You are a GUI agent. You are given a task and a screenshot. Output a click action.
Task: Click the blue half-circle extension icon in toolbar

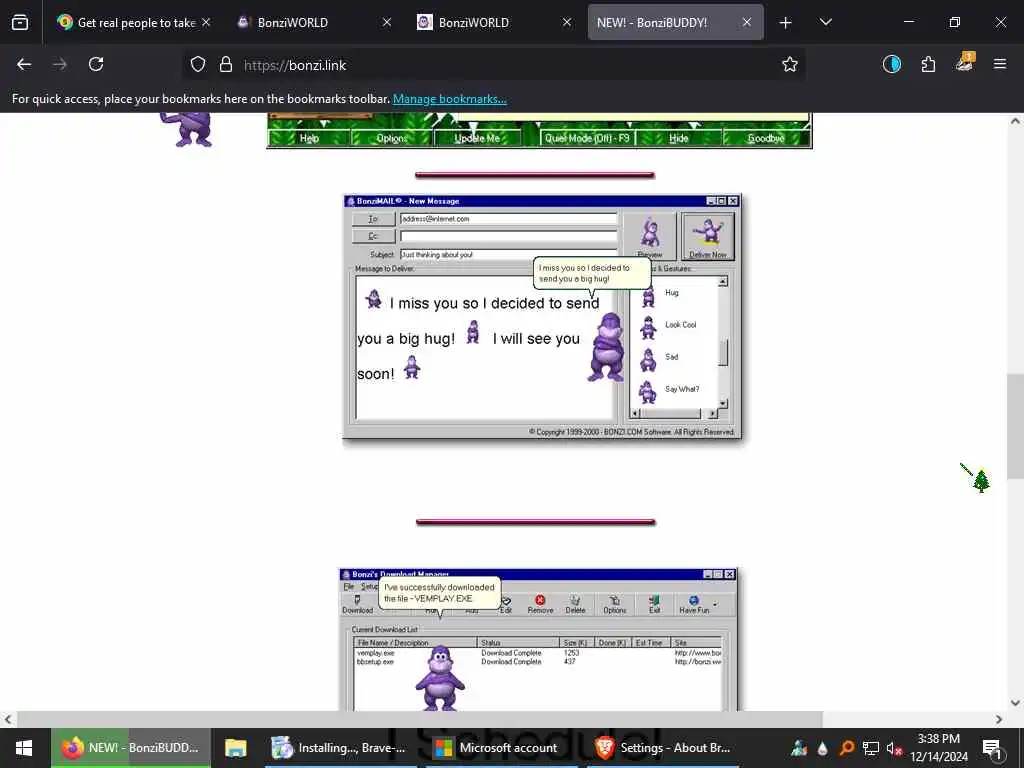pyautogui.click(x=891, y=64)
